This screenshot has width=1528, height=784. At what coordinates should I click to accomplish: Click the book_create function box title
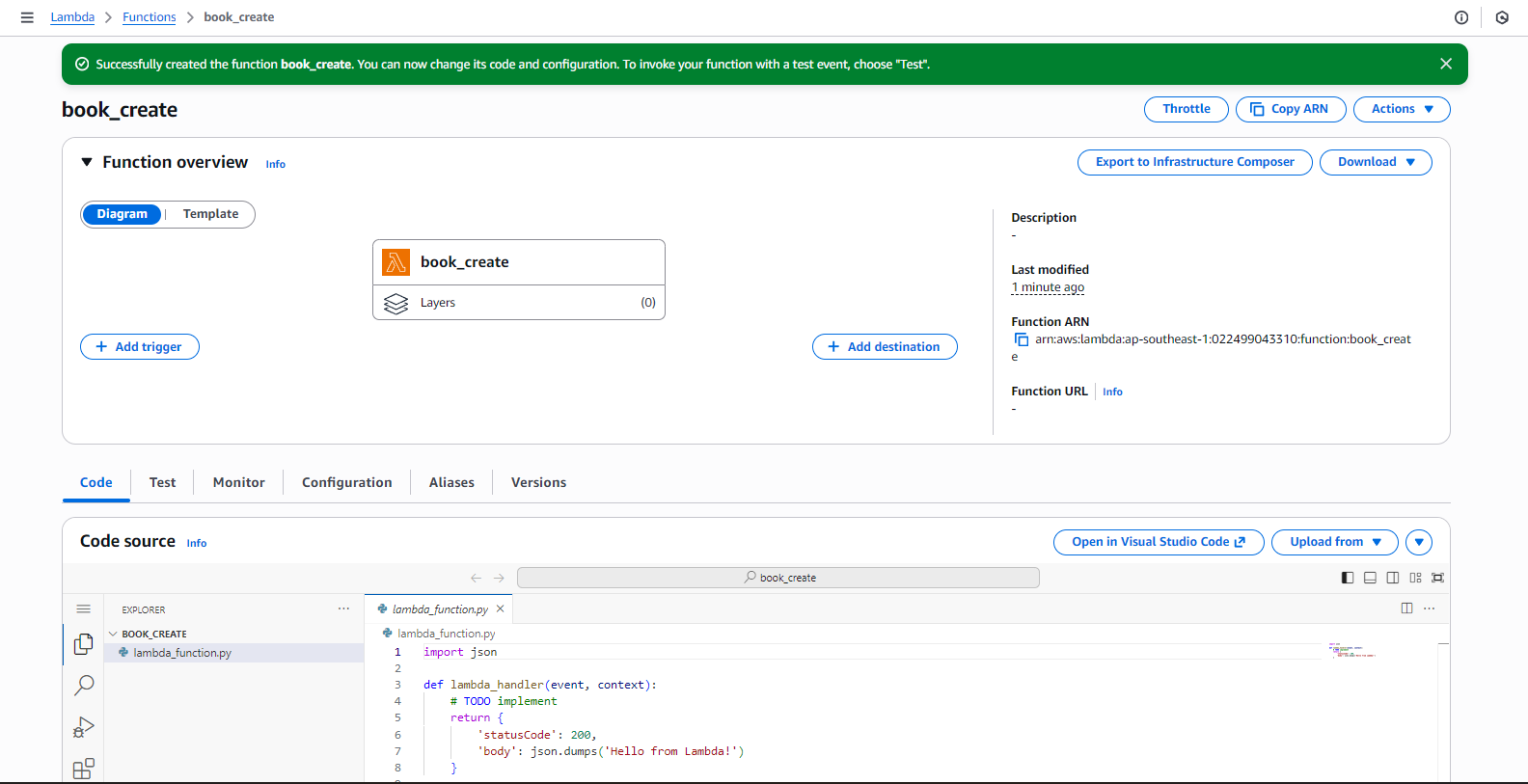click(464, 262)
